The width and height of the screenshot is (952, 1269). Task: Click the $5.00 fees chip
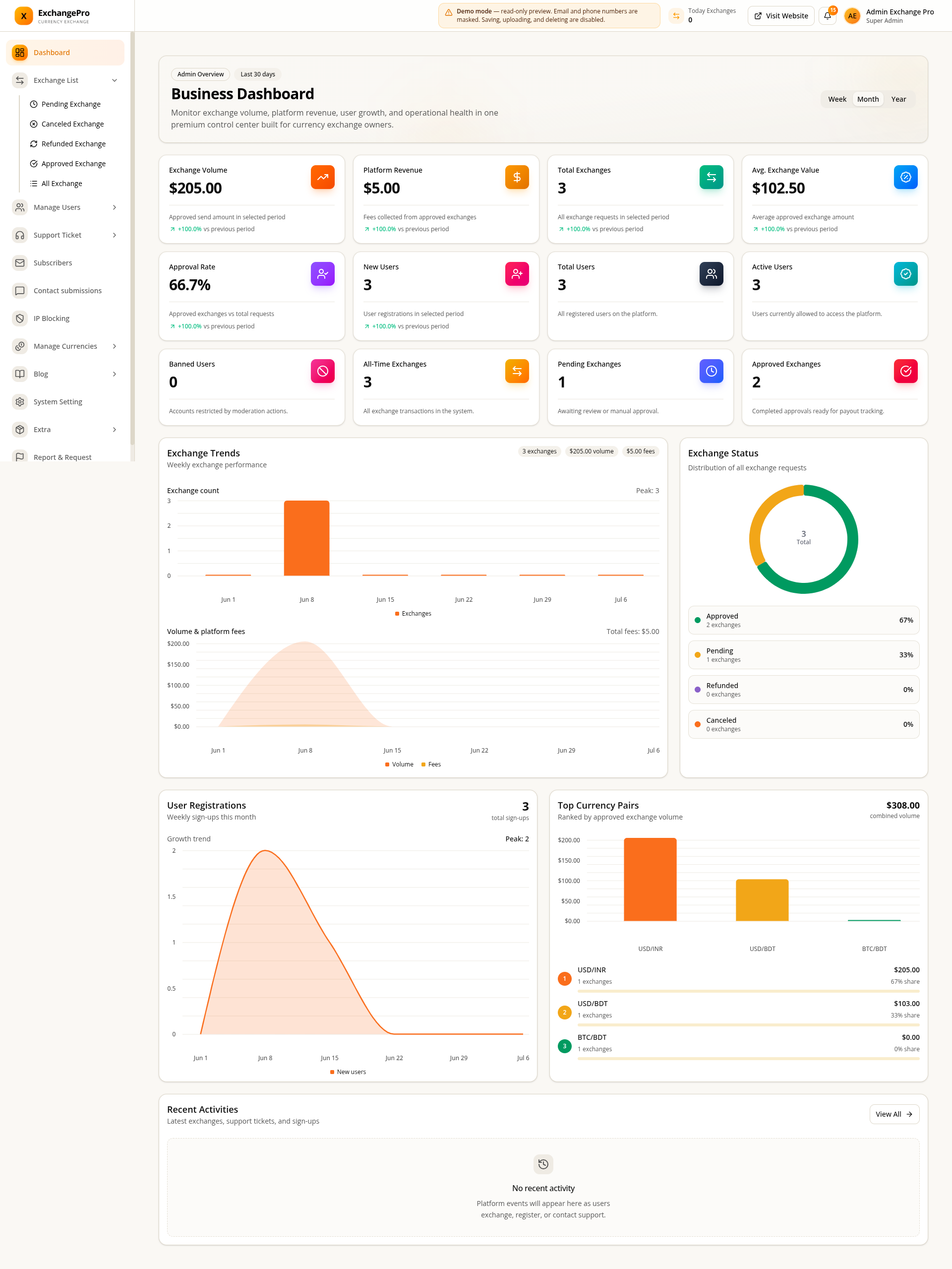point(640,451)
